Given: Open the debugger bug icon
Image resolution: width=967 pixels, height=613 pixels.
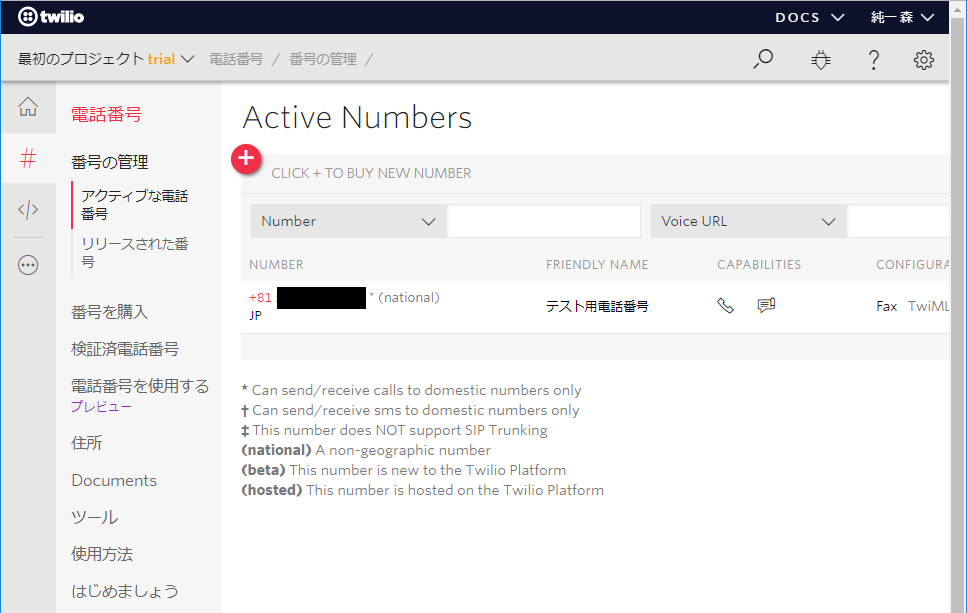Looking at the screenshot, I should [x=820, y=60].
